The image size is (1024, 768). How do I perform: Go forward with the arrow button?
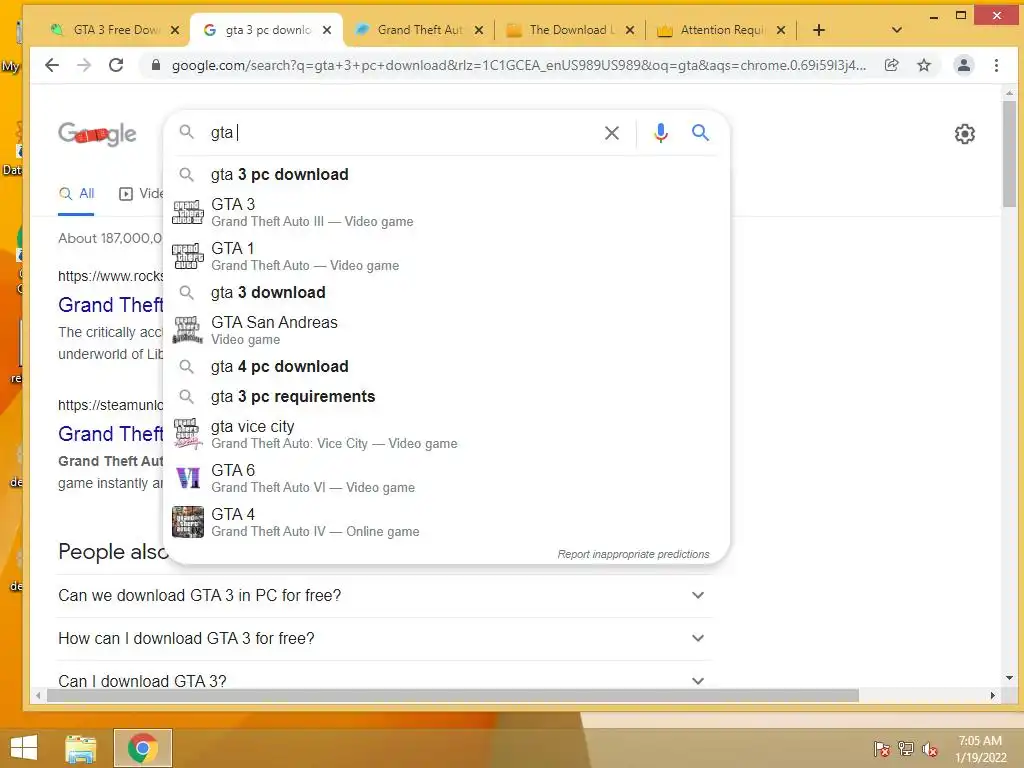click(x=84, y=65)
